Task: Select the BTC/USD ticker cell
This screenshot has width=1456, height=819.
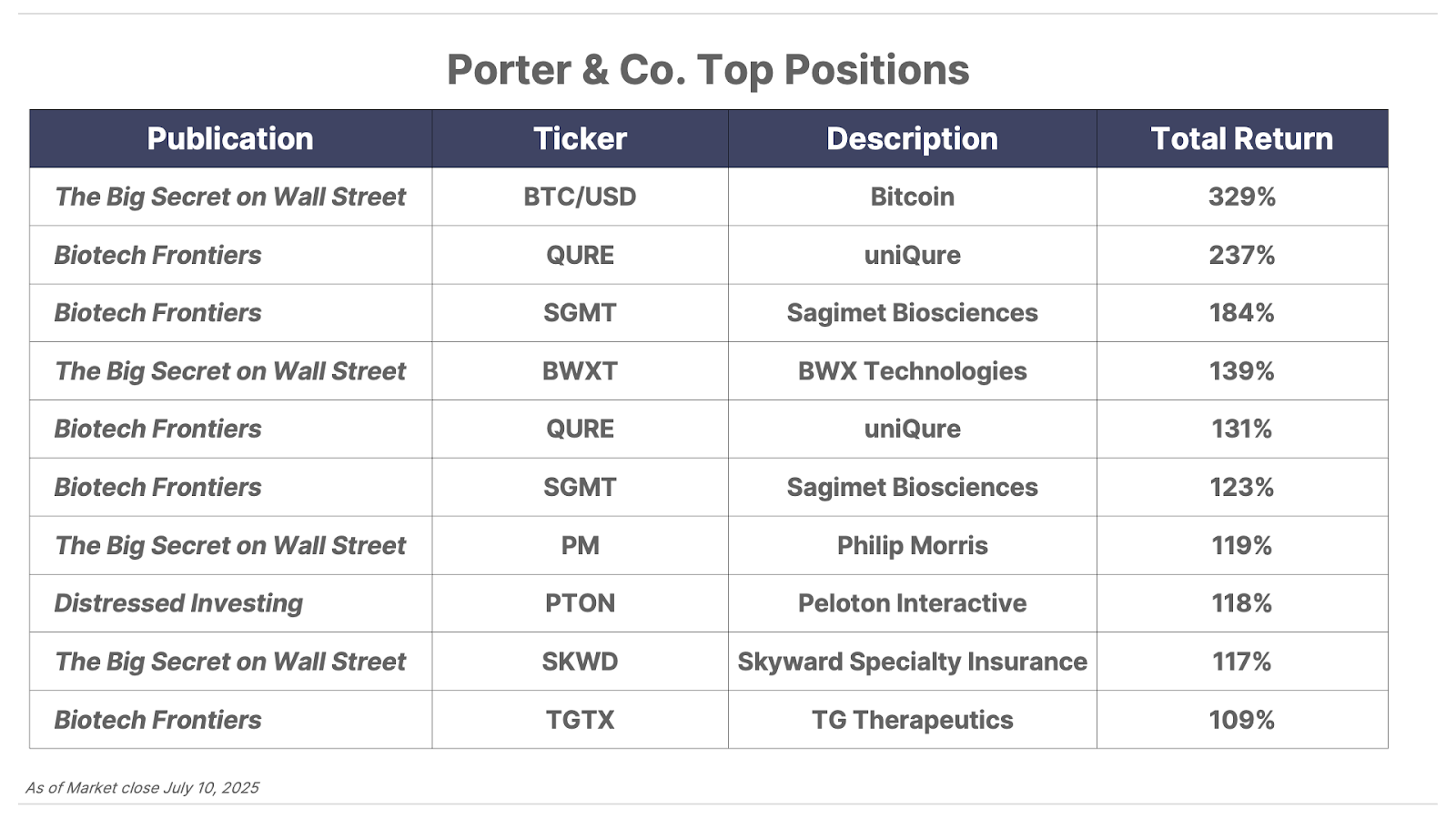Action: click(580, 197)
